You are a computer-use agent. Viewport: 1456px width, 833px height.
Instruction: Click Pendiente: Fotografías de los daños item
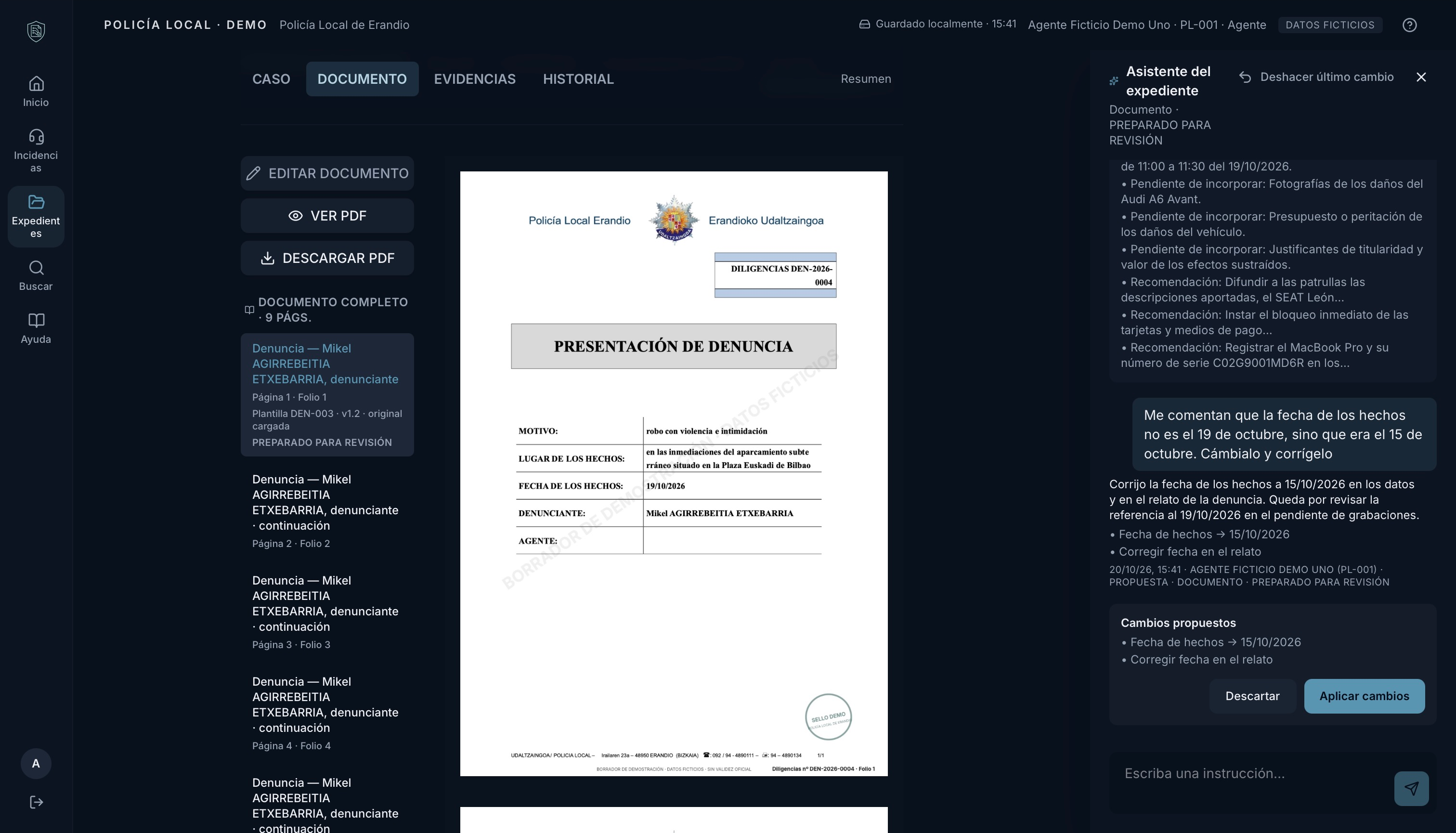click(1272, 192)
